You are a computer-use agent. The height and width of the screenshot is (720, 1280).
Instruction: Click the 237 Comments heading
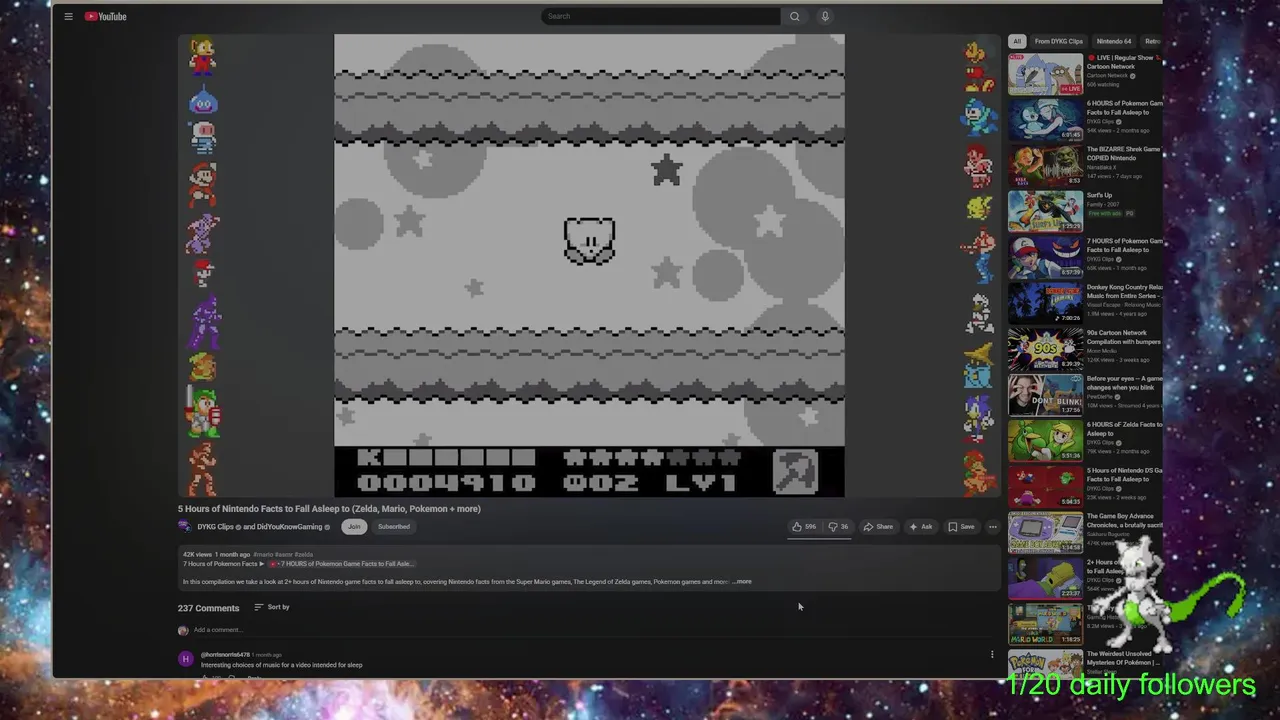point(208,608)
